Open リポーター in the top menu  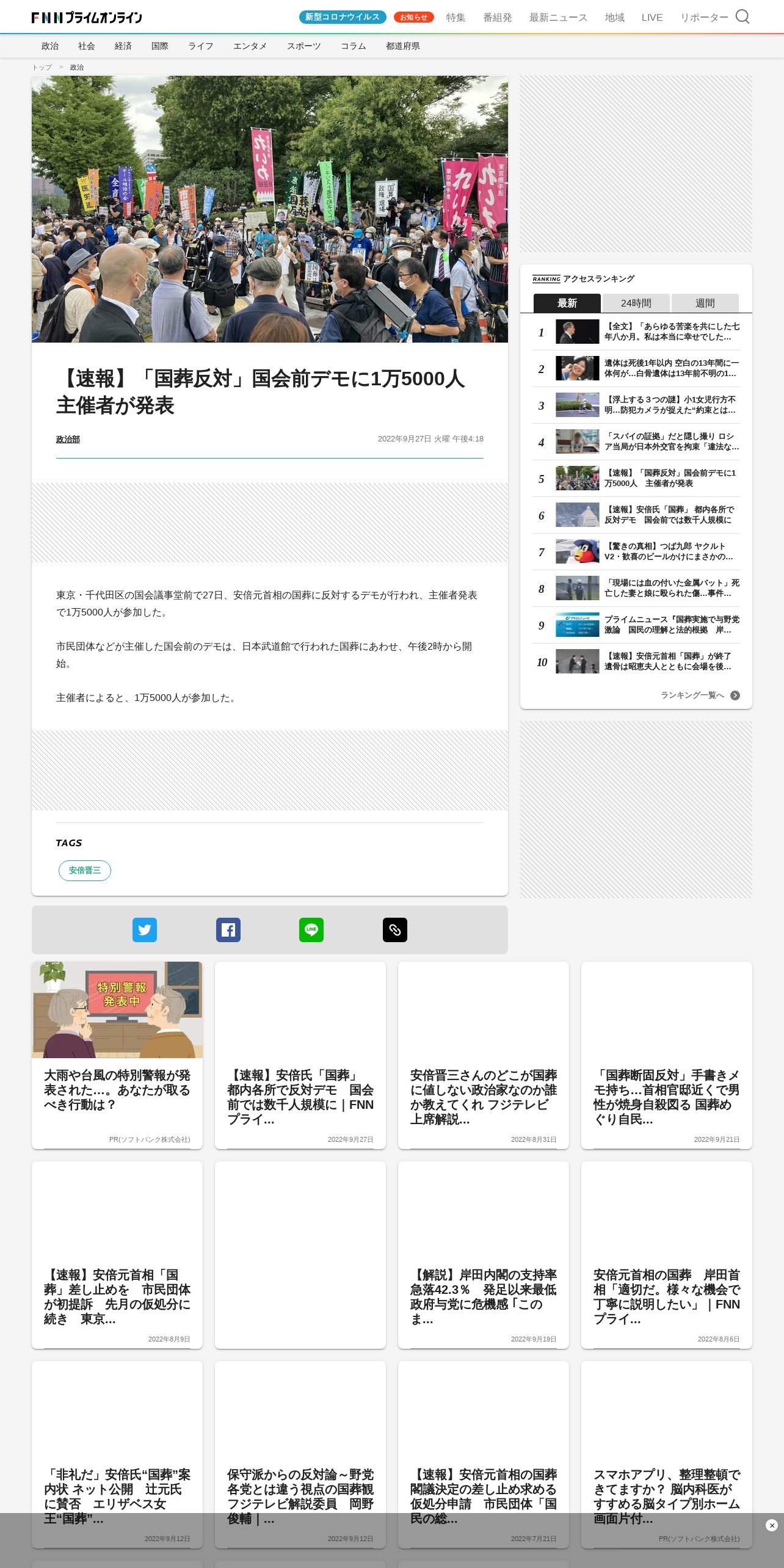tap(704, 17)
